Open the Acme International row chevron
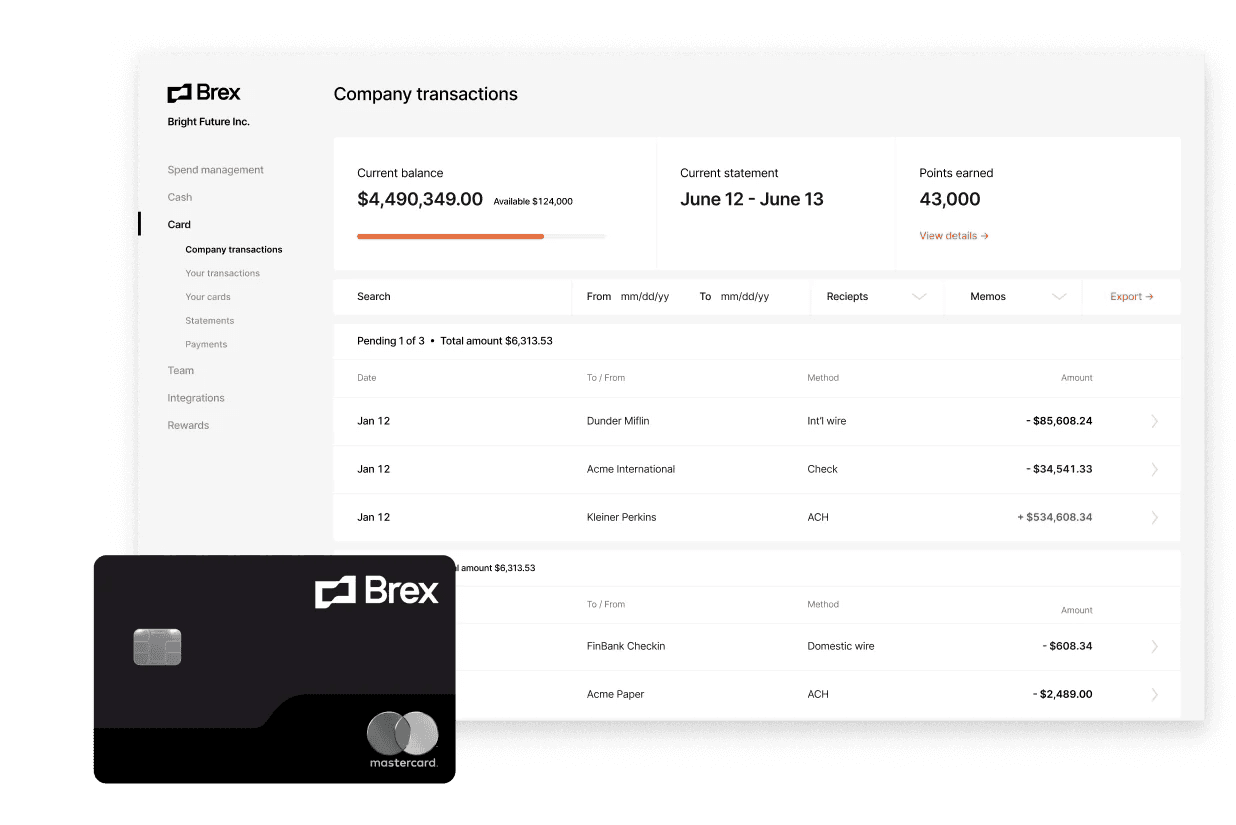Image resolution: width=1236 pixels, height=825 pixels. click(x=1155, y=469)
